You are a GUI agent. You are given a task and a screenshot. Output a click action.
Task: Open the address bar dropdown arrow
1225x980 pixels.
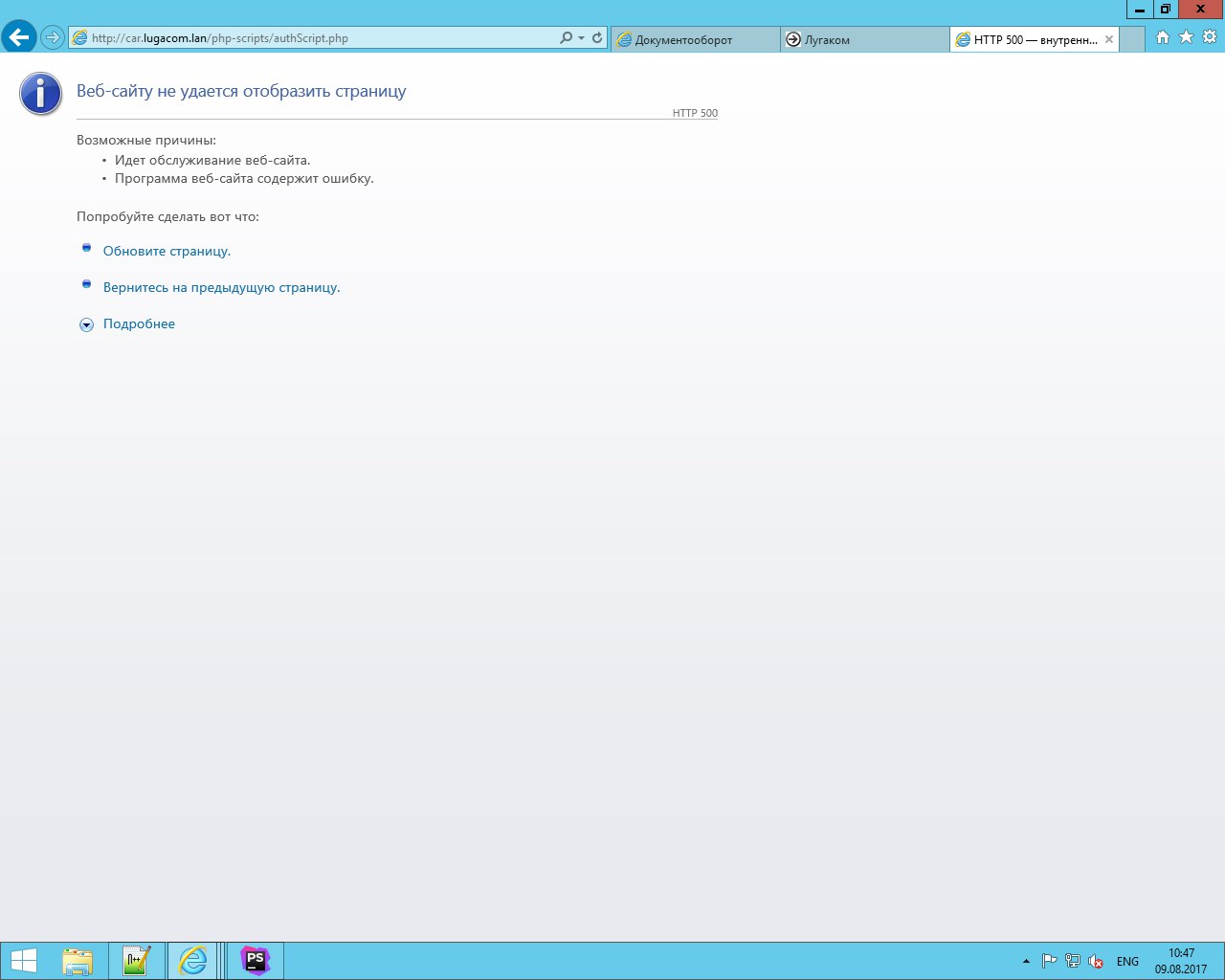pyautogui.click(x=581, y=38)
